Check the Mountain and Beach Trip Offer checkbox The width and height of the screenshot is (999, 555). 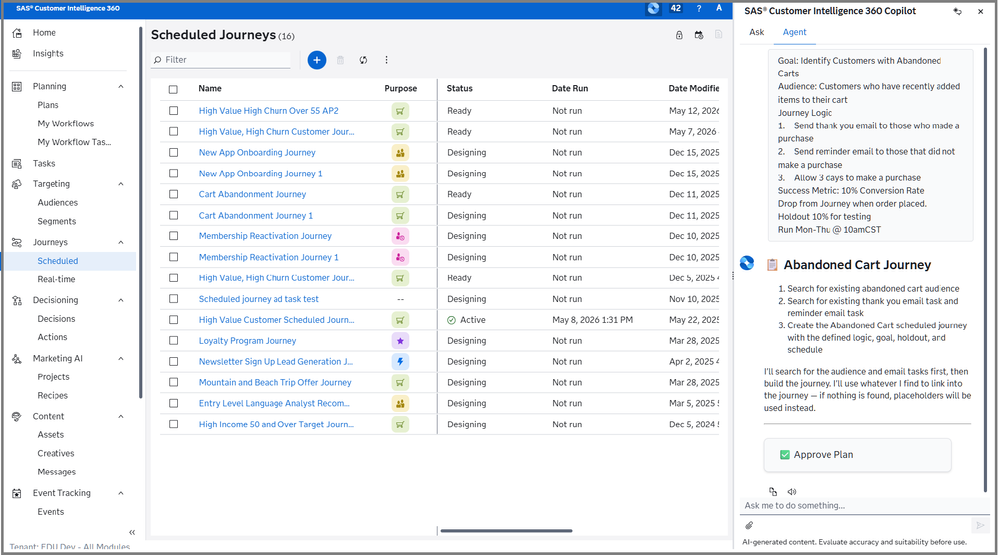[173, 382]
